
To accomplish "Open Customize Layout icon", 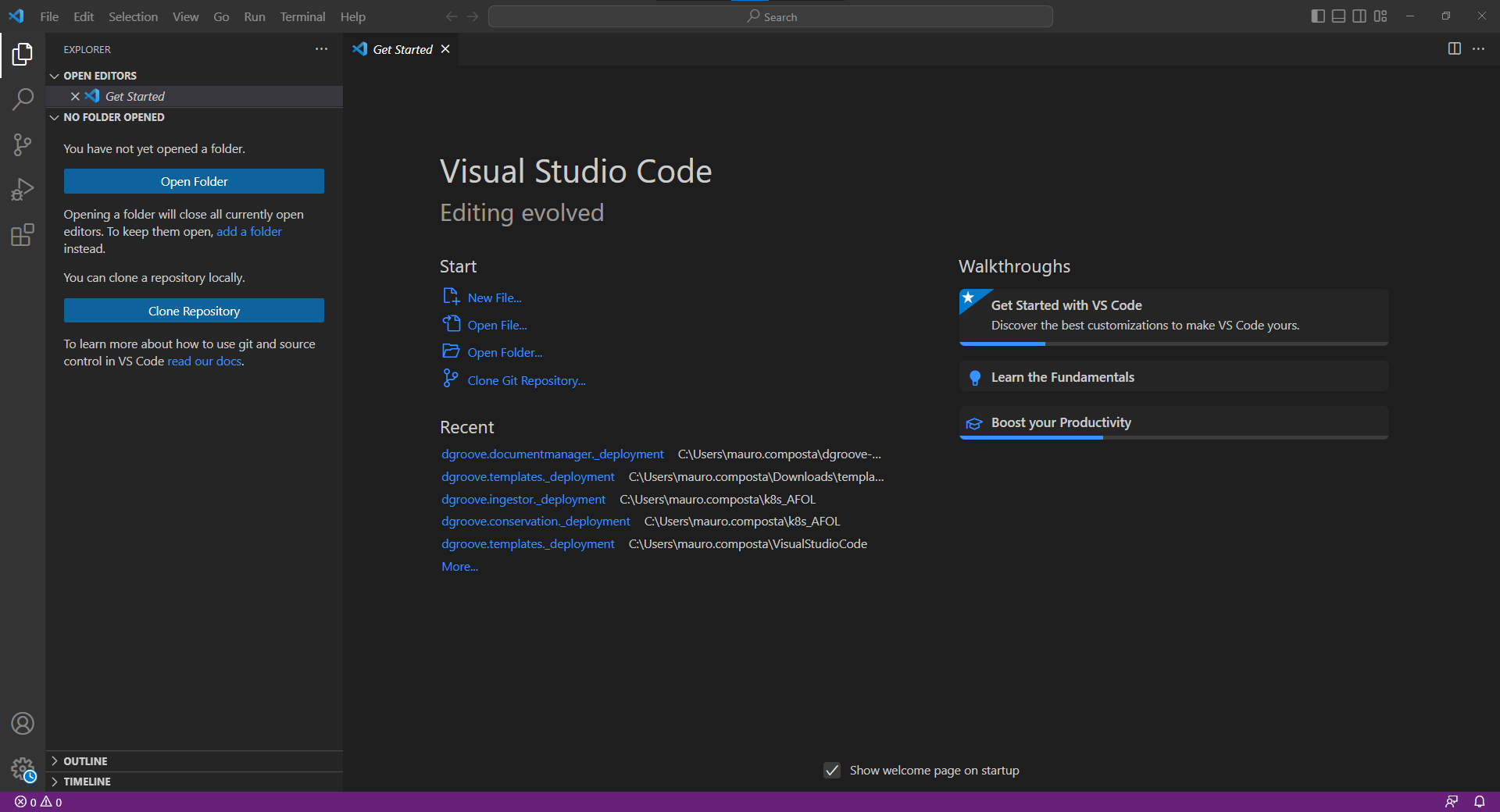I will point(1380,16).
